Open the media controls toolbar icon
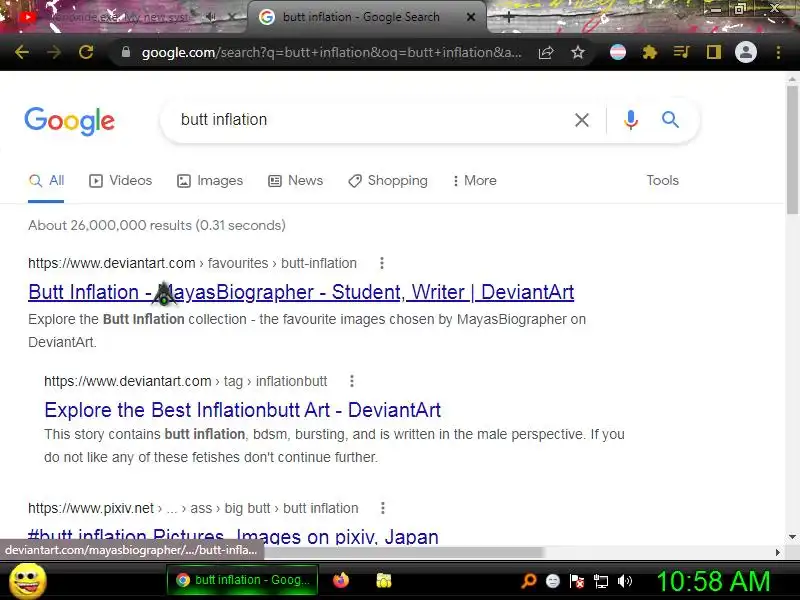 (681, 52)
